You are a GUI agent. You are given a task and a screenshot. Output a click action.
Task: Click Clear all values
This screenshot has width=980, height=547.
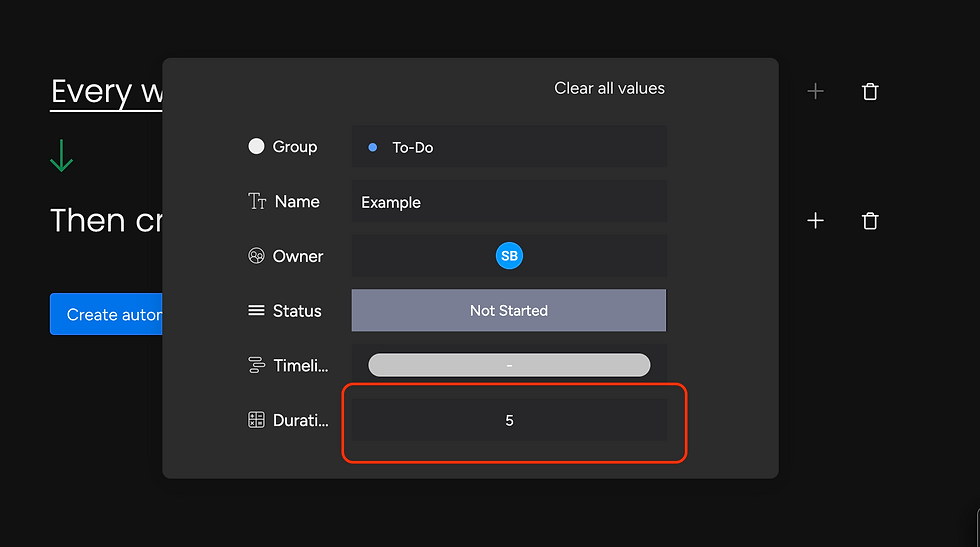click(x=609, y=88)
